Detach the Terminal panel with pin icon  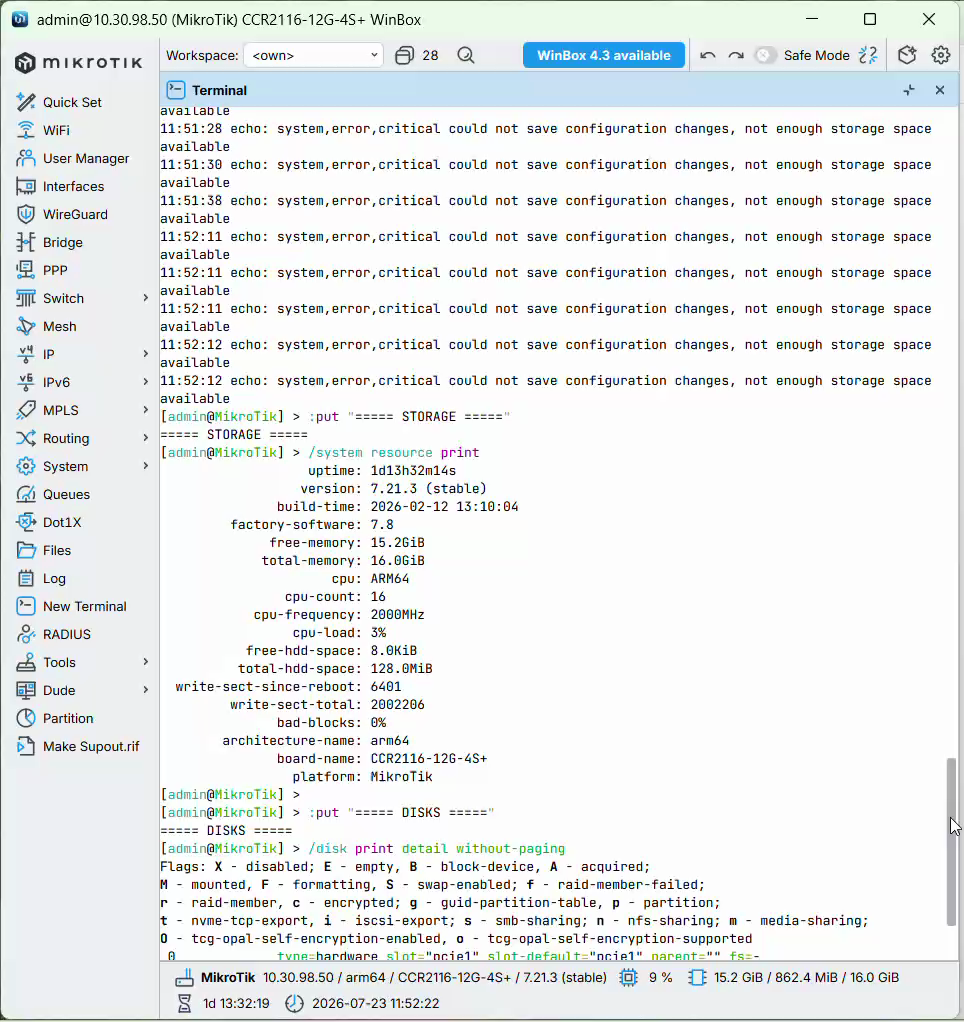click(909, 91)
